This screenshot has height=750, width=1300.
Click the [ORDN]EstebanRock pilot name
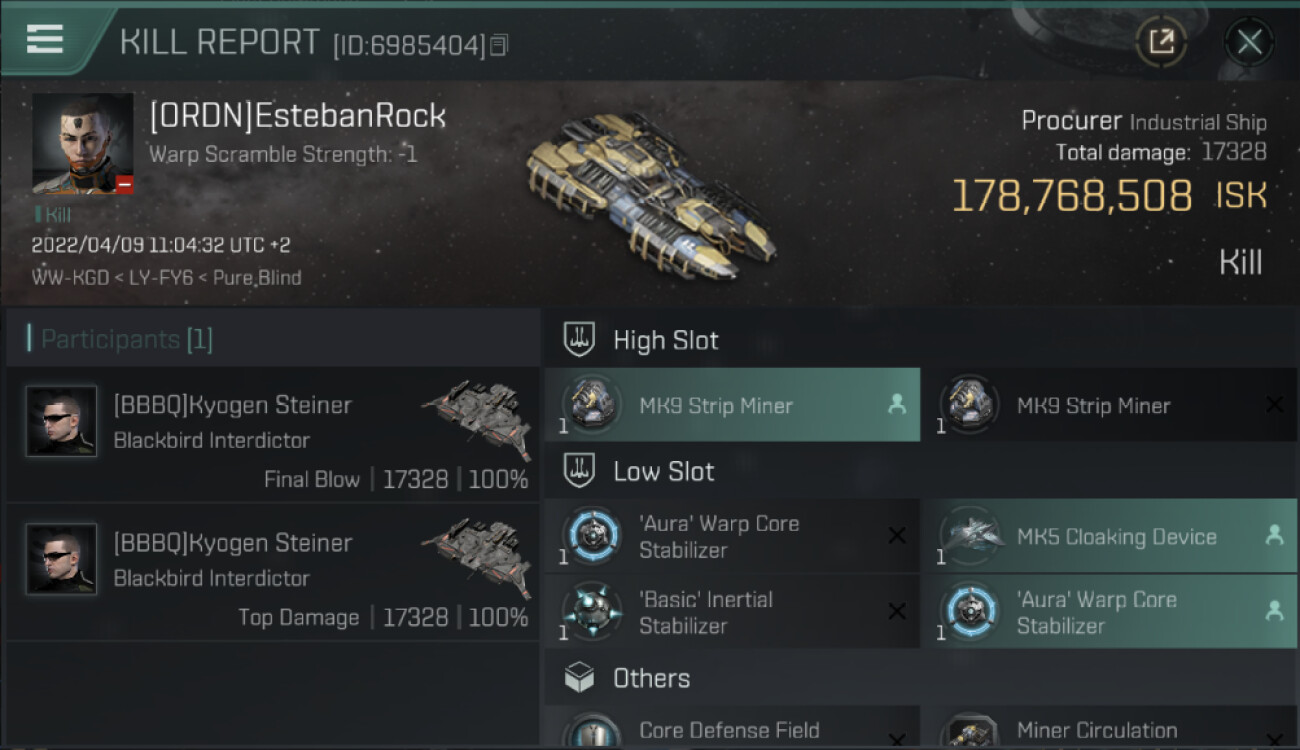point(297,116)
